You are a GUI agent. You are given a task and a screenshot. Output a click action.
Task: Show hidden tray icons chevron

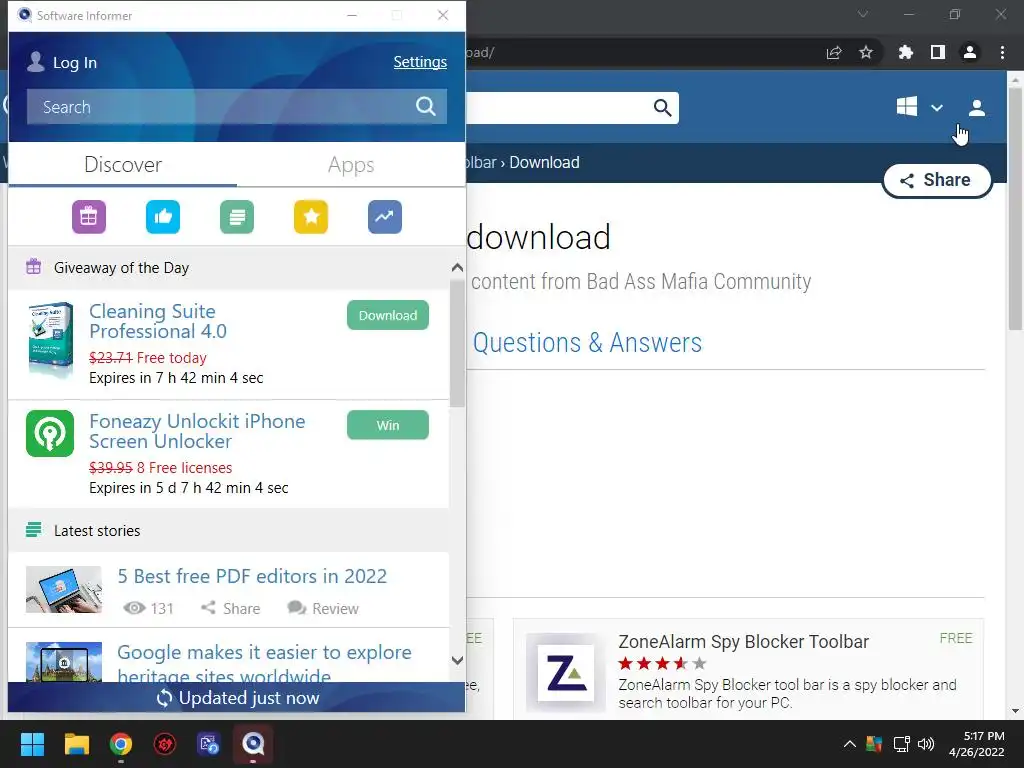coord(850,744)
